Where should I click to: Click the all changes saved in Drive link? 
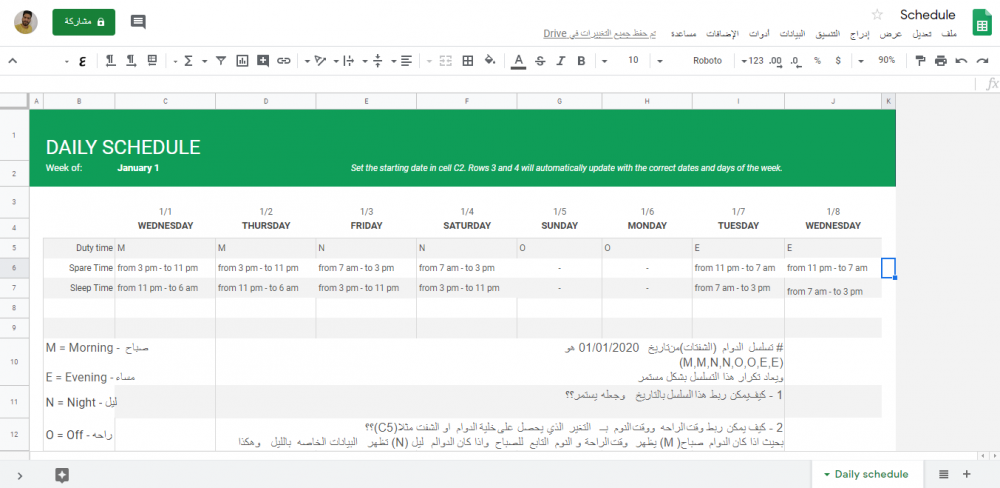point(599,34)
